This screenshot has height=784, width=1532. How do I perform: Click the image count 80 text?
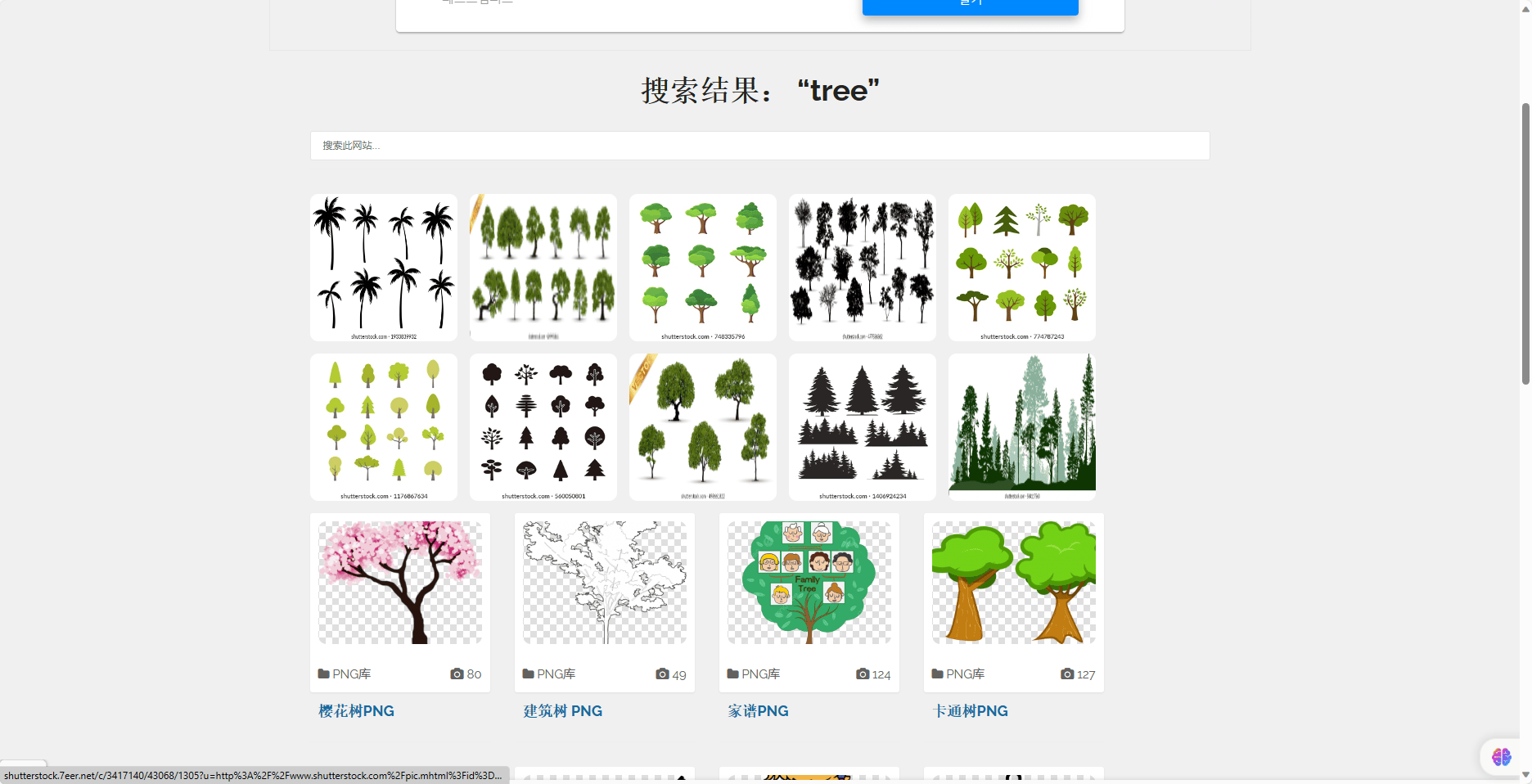474,675
